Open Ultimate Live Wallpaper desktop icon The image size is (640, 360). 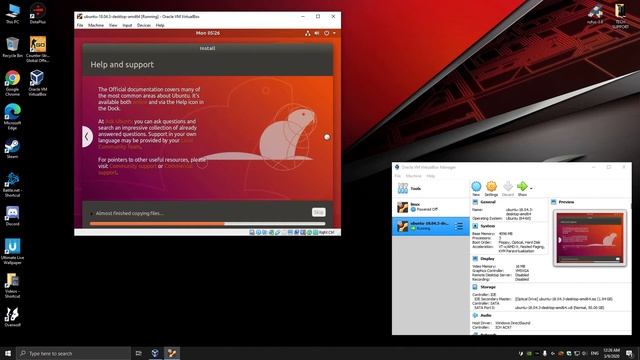(12, 251)
